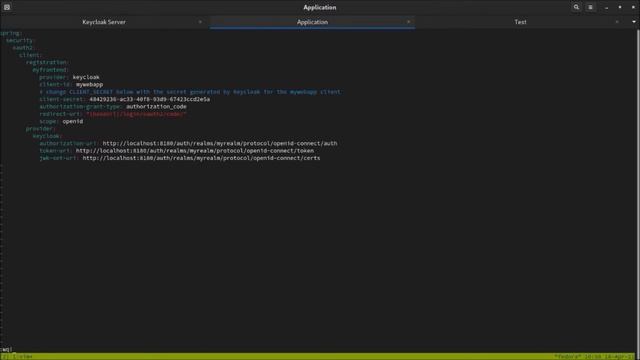
Task: Click the client-id value 'mywebapp'
Action: click(89, 84)
